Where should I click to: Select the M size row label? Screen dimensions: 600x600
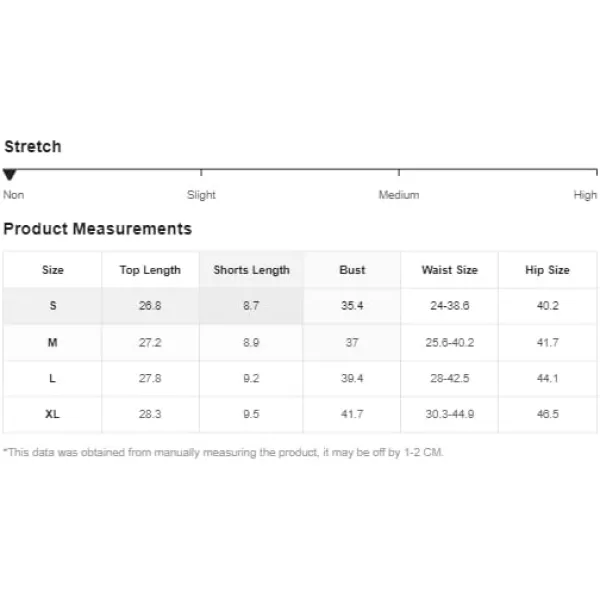pos(53,342)
